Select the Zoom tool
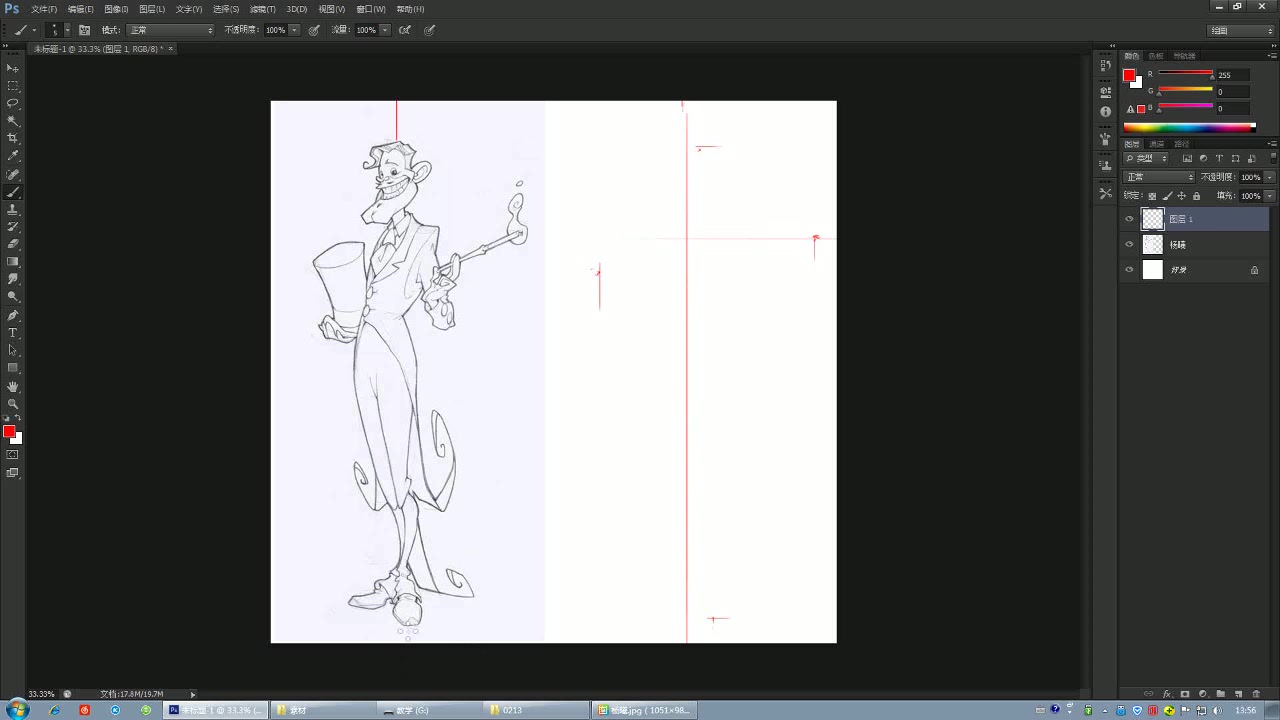This screenshot has width=1280, height=720. 13,403
